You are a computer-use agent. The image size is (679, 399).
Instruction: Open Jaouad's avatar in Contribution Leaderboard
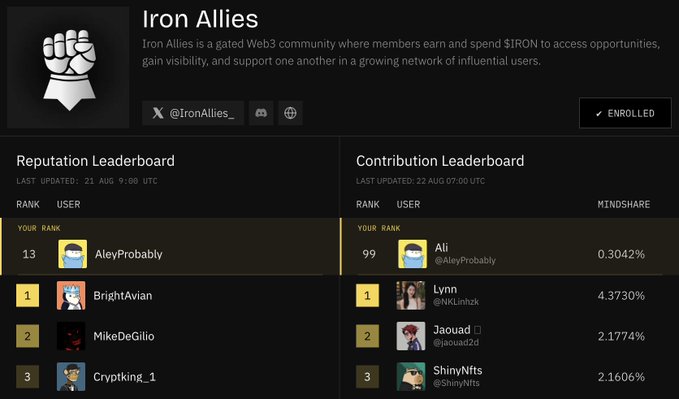pos(411,336)
